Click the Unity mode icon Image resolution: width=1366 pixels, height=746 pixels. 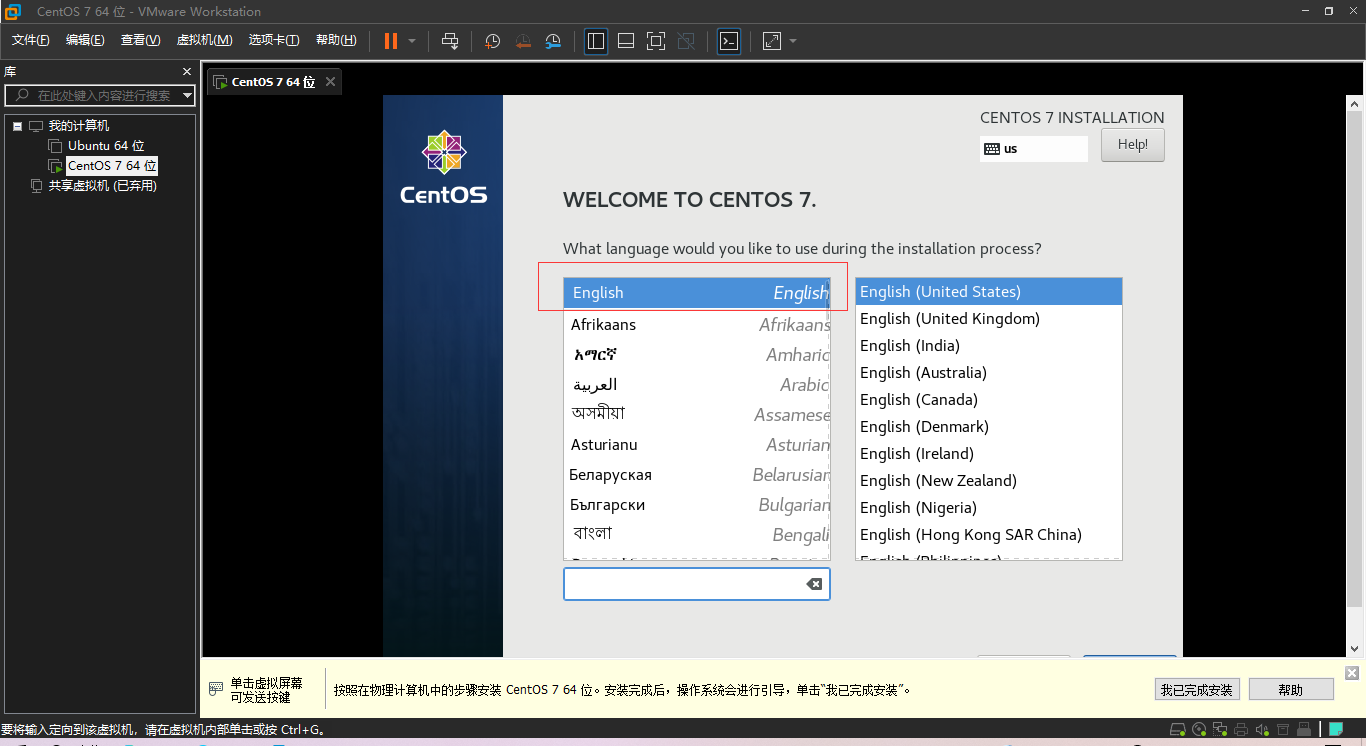click(686, 41)
